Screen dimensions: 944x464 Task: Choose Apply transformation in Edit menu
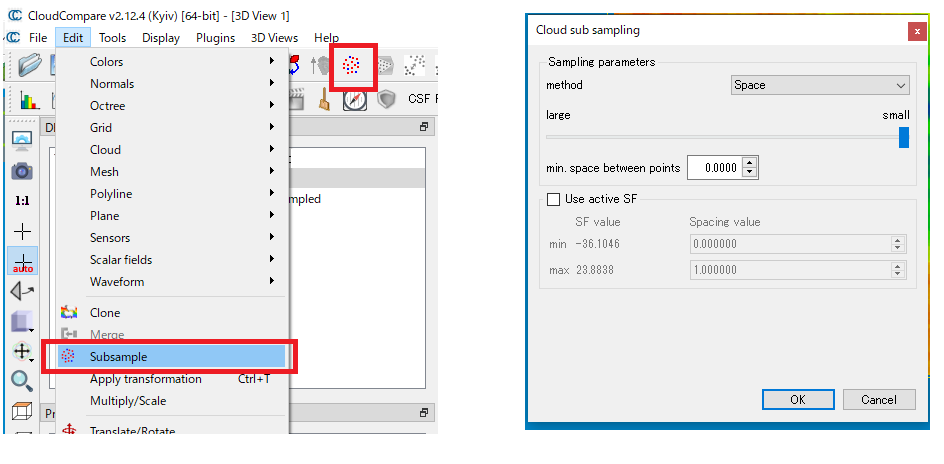pyautogui.click(x=172, y=379)
